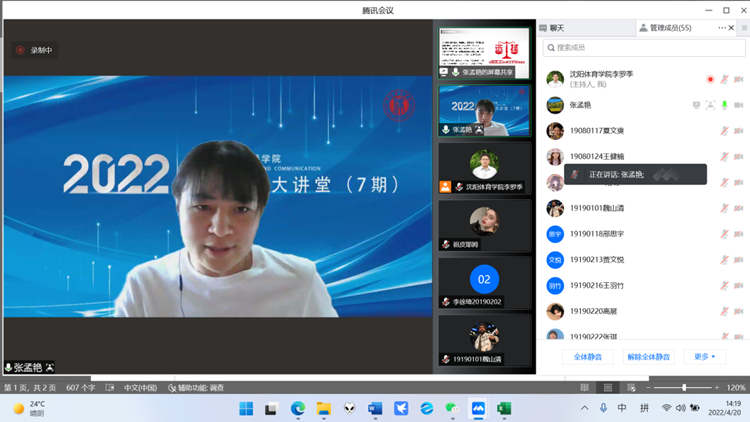The width and height of the screenshot is (750, 422).
Task: Open File Explorer from taskbar
Action: [323, 409]
